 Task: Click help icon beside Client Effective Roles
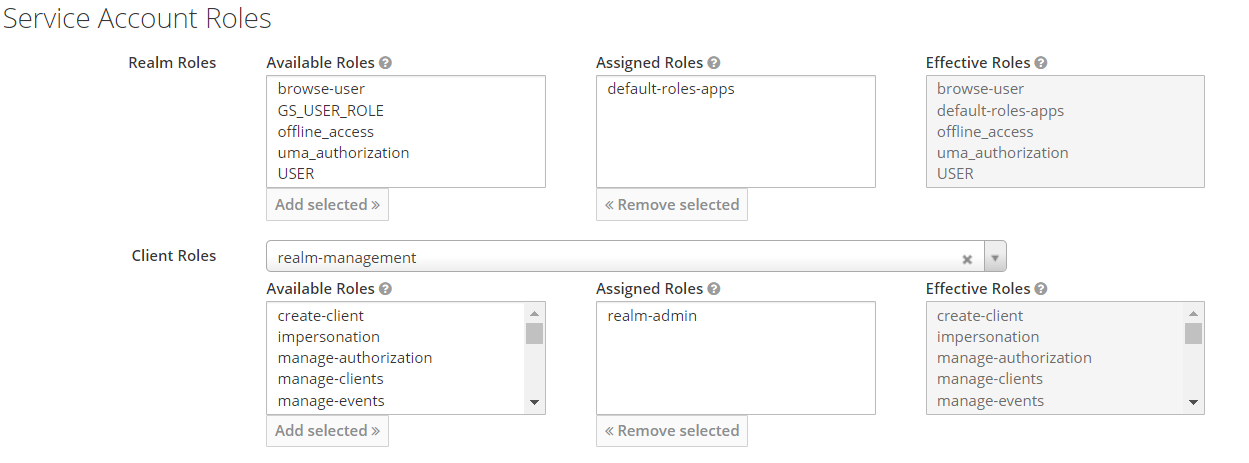pyautogui.click(x=1041, y=289)
